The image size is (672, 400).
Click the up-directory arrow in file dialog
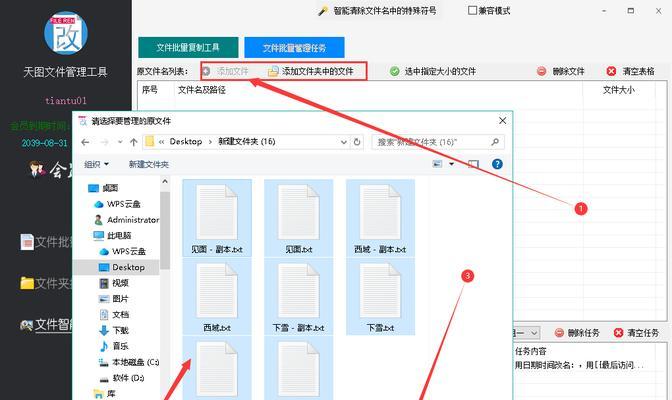(132, 142)
